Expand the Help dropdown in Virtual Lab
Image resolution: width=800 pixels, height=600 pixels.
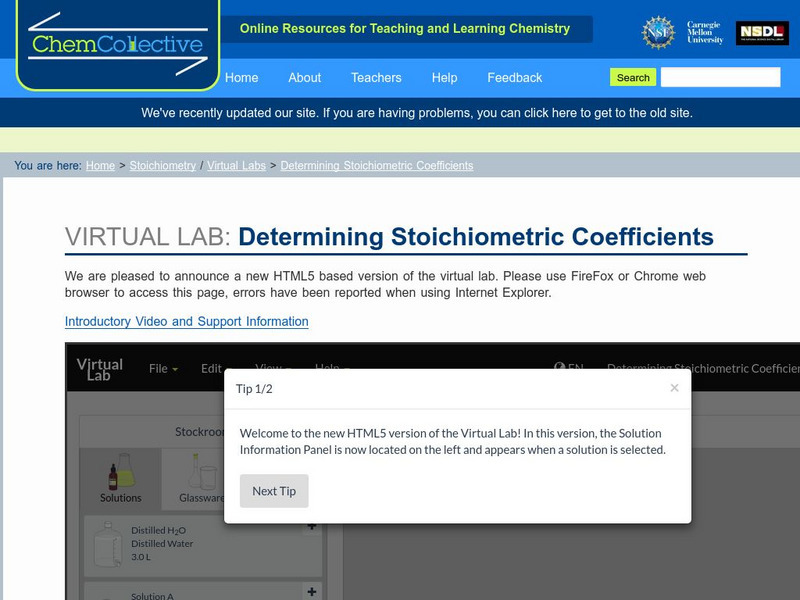pos(330,368)
